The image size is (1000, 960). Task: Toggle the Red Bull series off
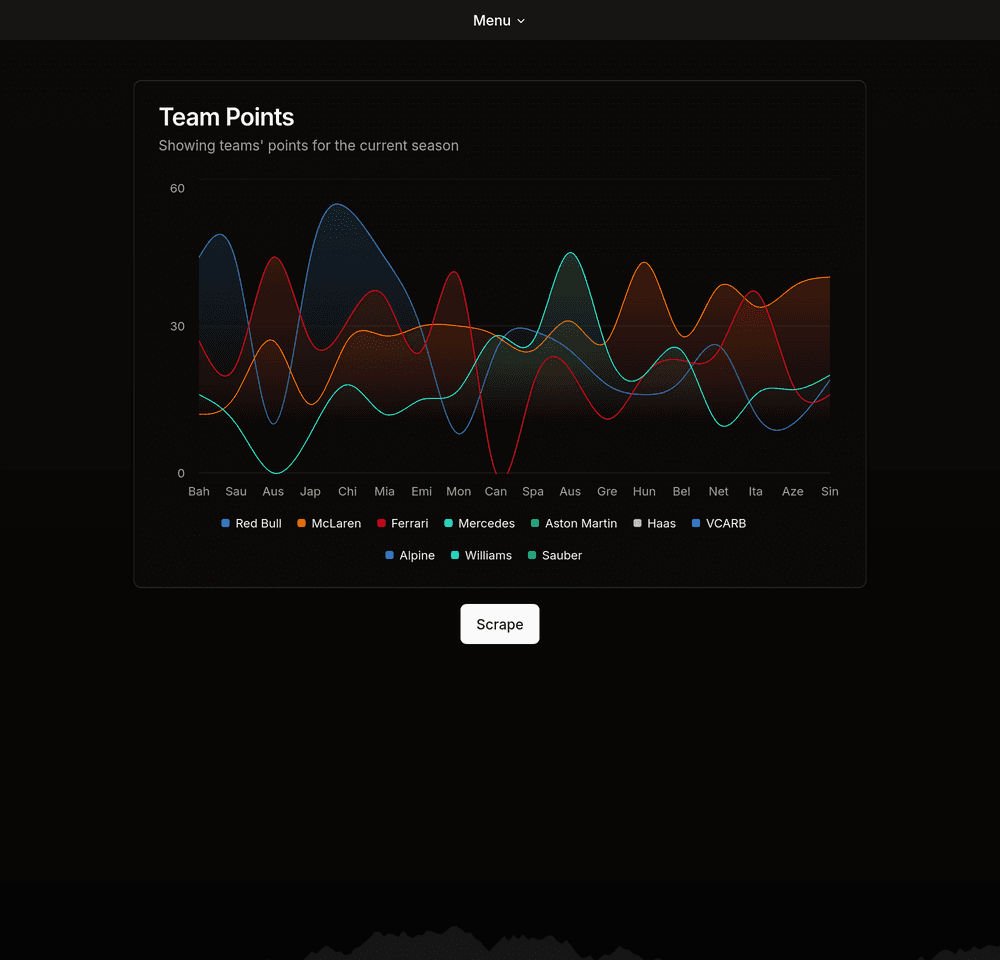point(251,523)
